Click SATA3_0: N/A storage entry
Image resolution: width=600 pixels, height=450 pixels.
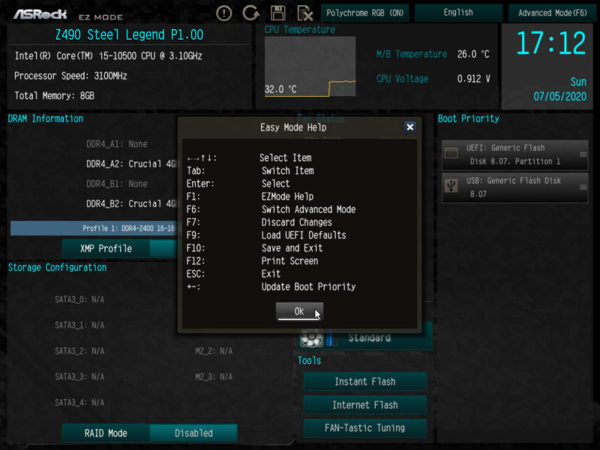(80, 300)
